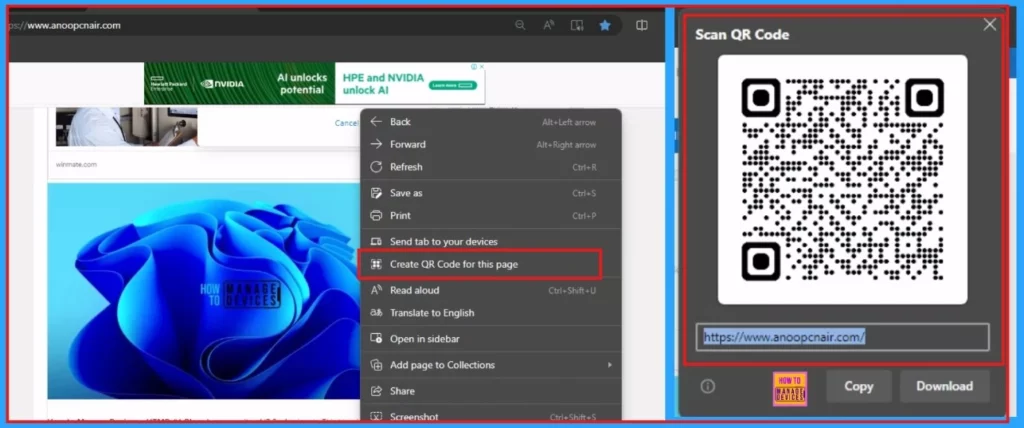The width and height of the screenshot is (1024, 428).
Task: Choose Read aloud from the context menu
Action: 490,290
